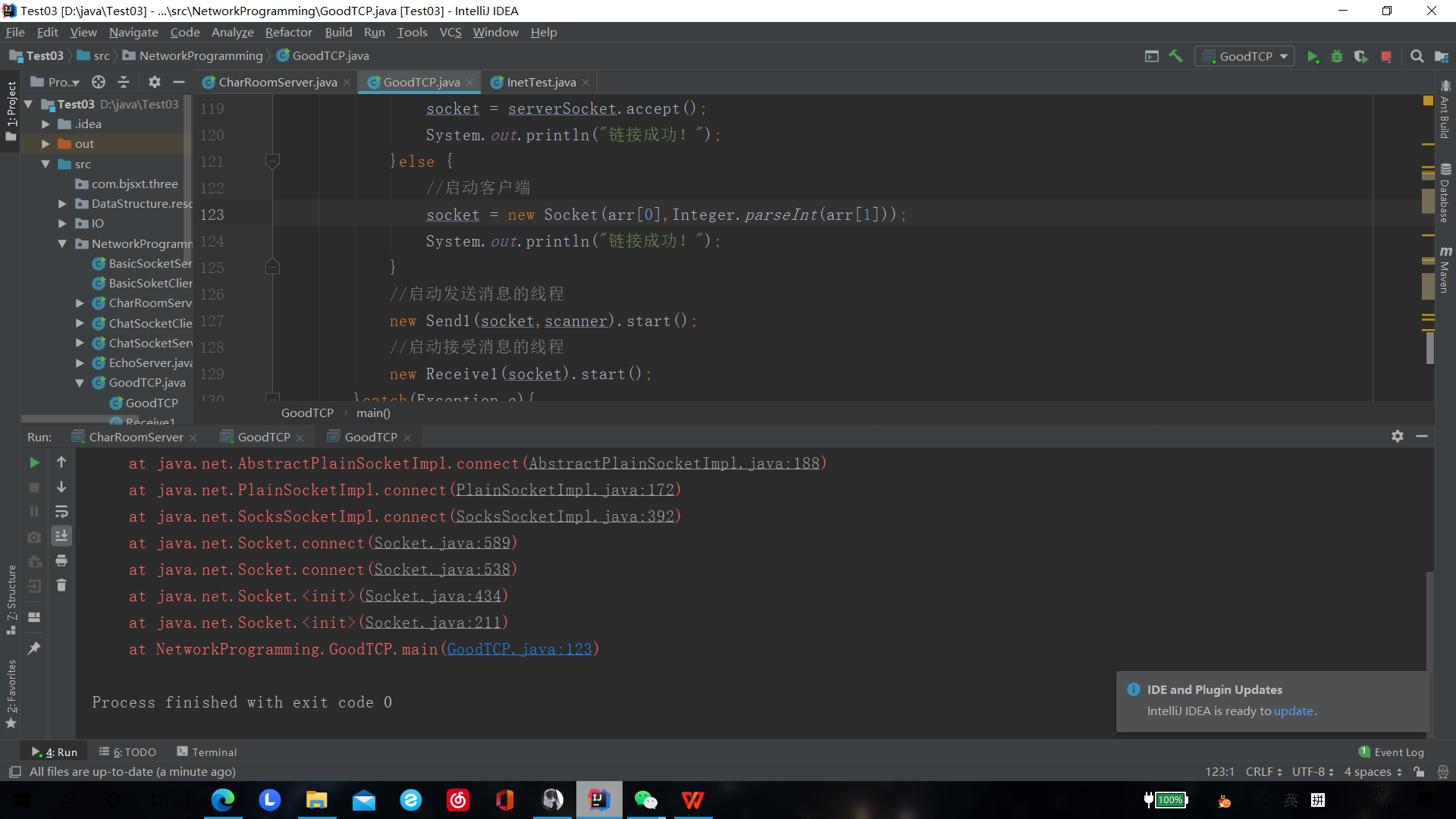Collapse the NetworkProgramming package
Image resolution: width=1456 pixels, height=819 pixels.
tap(63, 243)
